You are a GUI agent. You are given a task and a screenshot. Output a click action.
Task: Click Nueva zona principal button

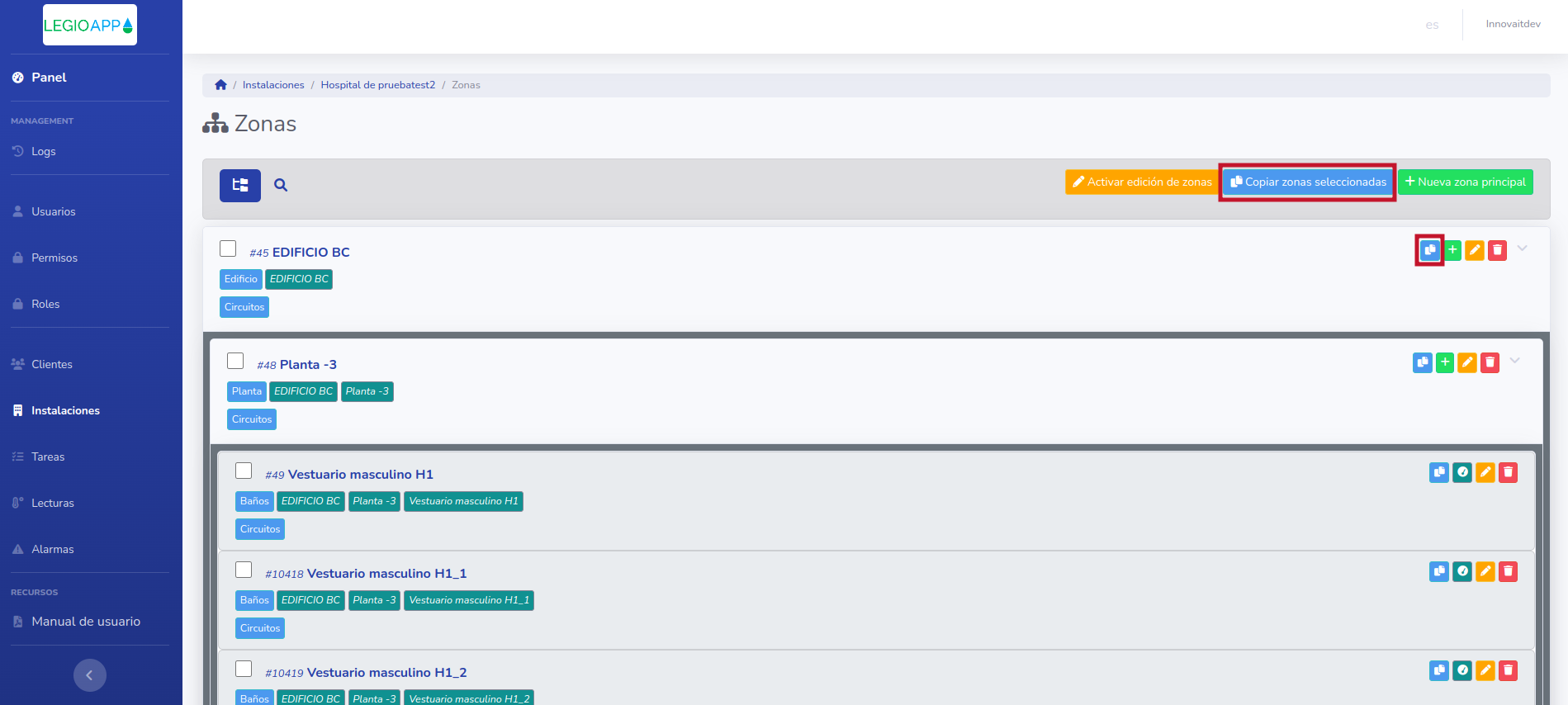1465,182
